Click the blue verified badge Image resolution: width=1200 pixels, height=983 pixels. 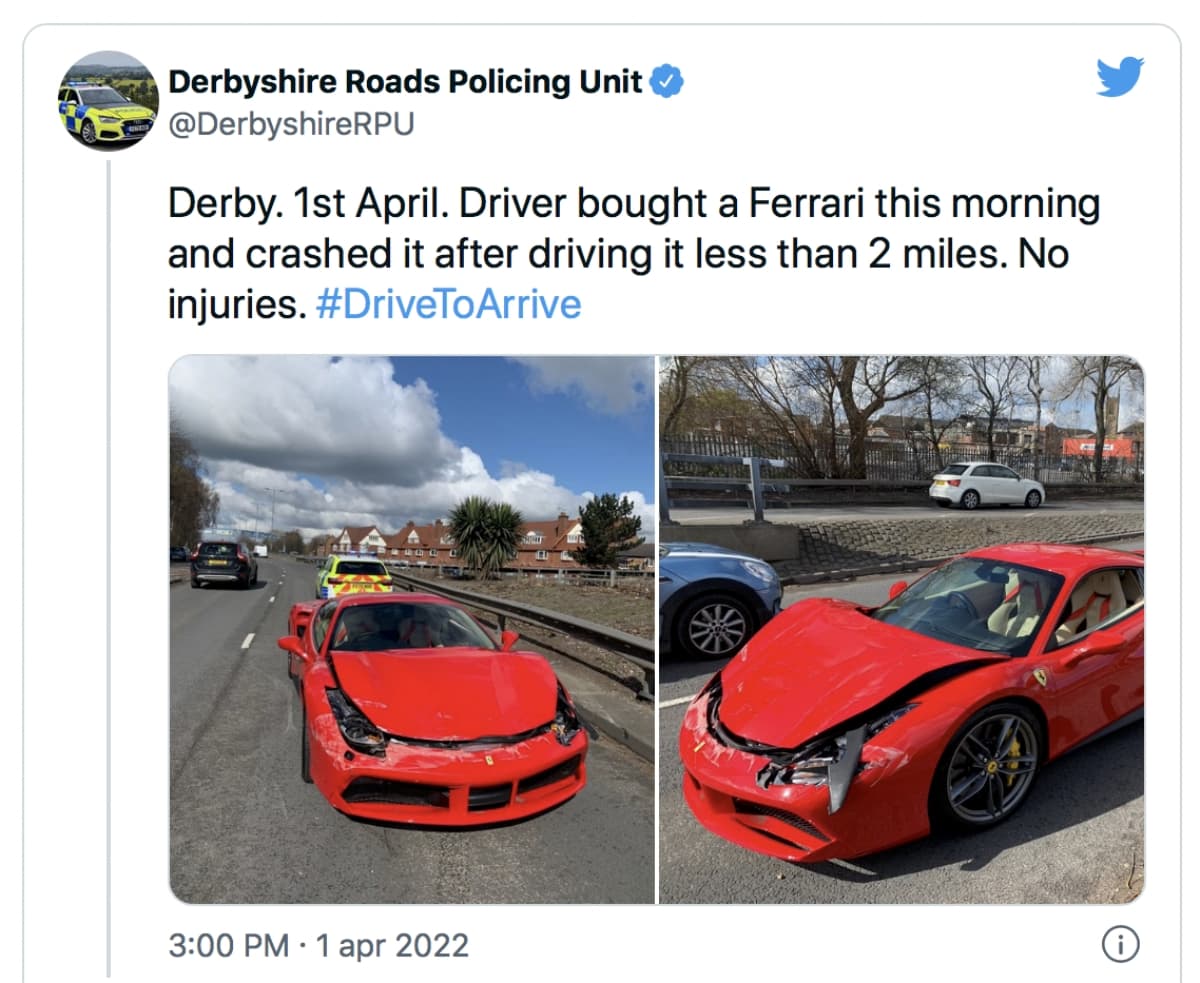[667, 82]
